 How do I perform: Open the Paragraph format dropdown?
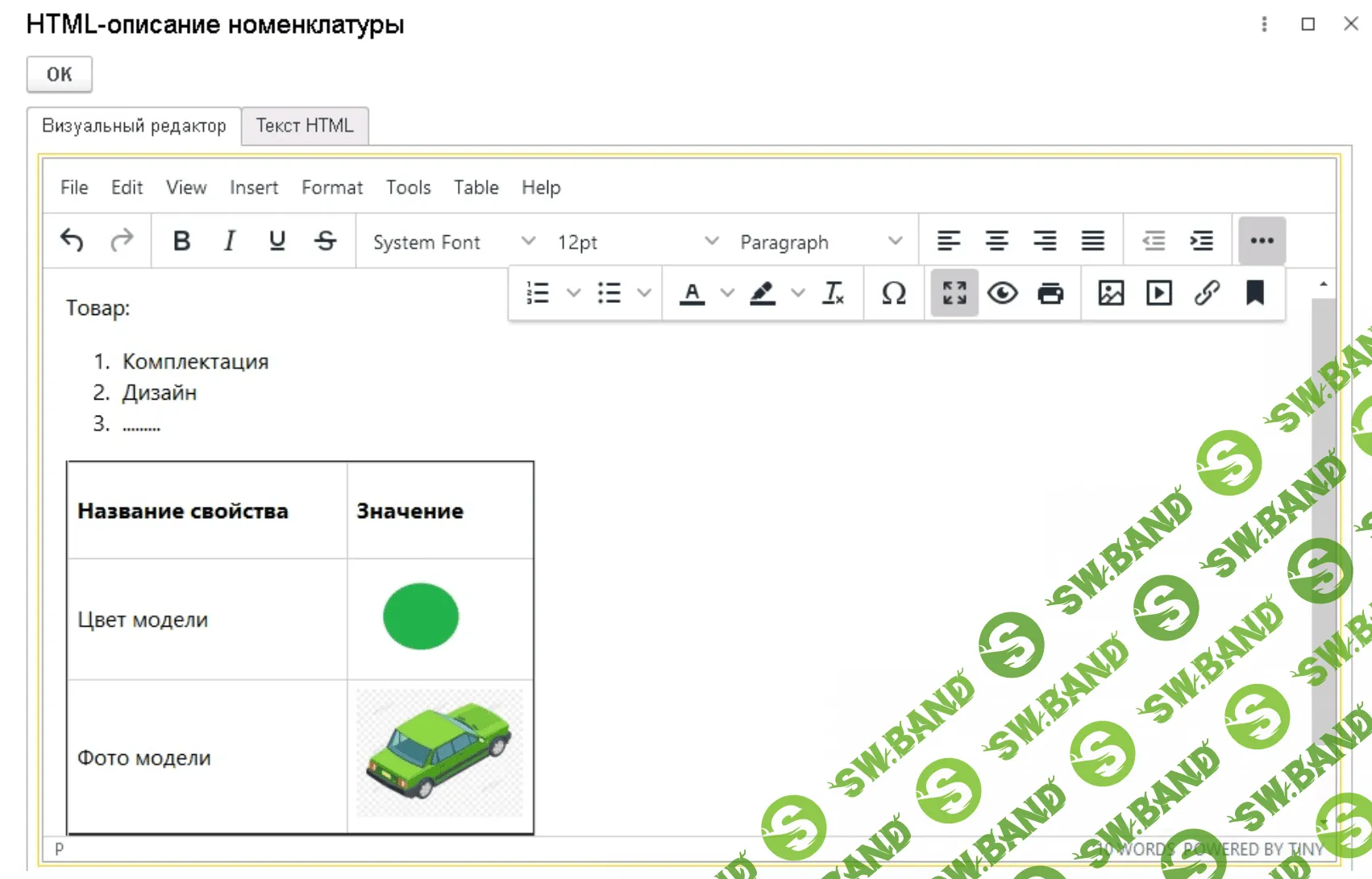click(820, 242)
